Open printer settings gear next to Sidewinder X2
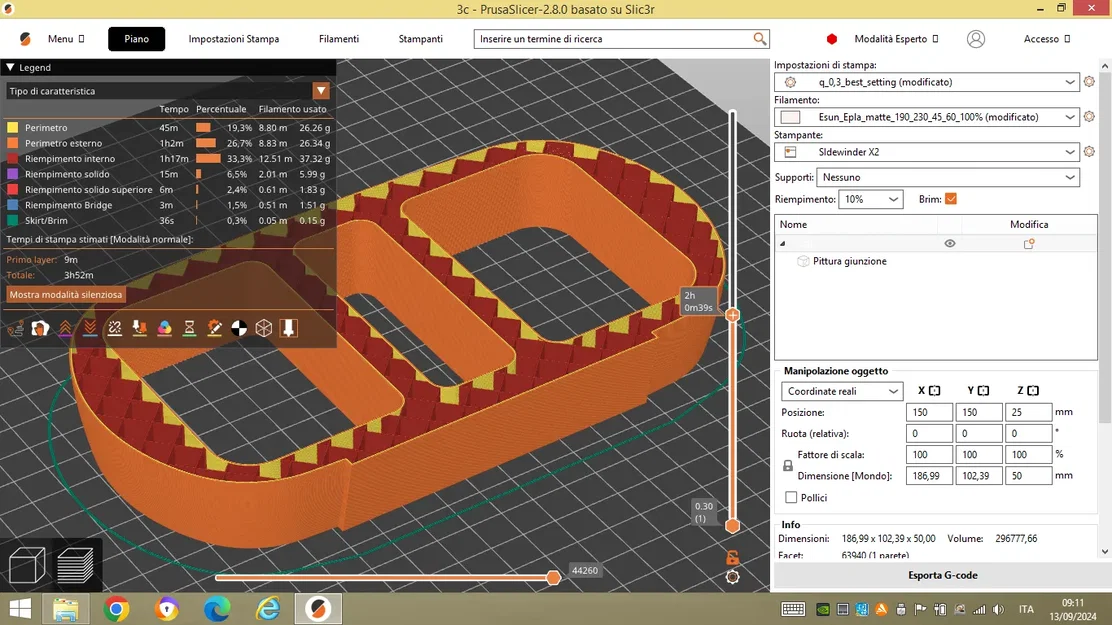Screen dimensions: 1112x625 coord(1089,151)
